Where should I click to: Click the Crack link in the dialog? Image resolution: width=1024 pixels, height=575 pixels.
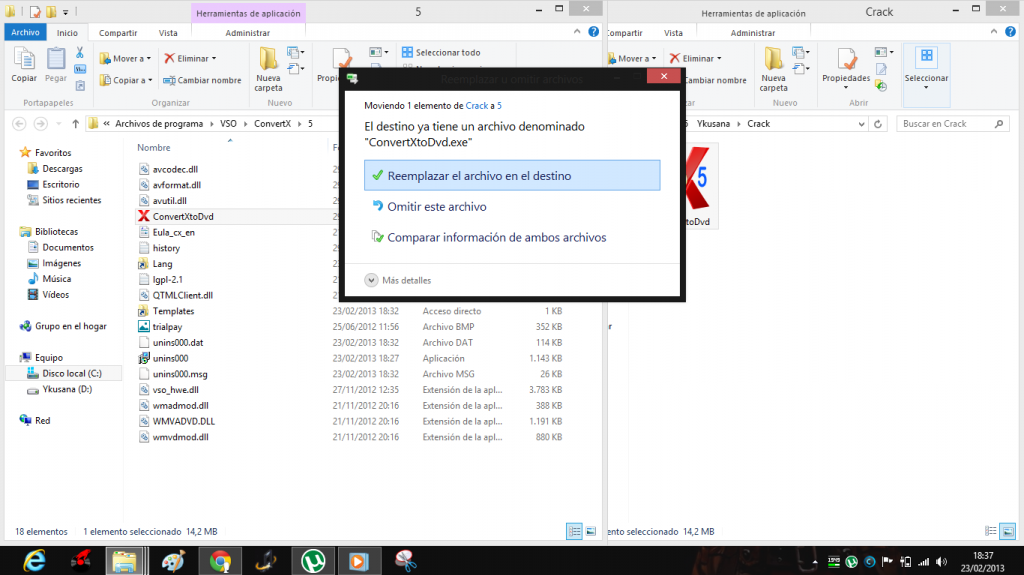[476, 106]
